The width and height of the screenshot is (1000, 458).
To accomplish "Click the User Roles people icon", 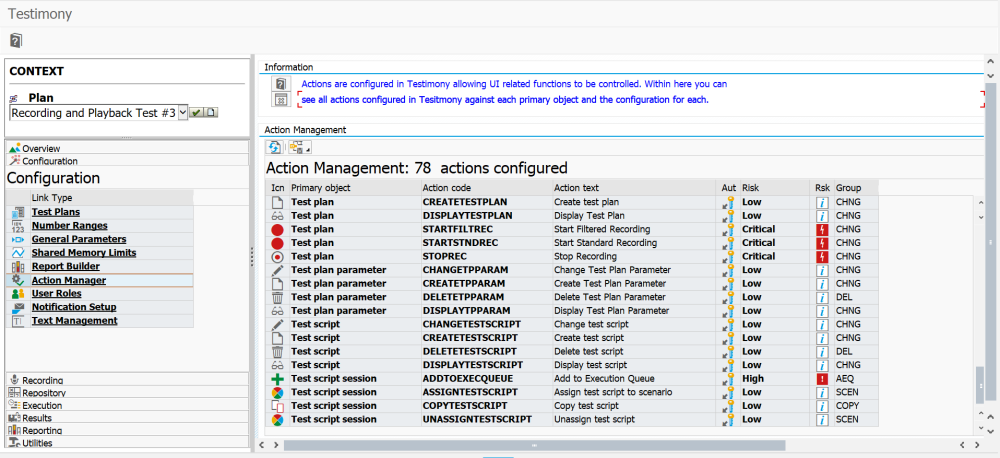I will pyautogui.click(x=18, y=293).
